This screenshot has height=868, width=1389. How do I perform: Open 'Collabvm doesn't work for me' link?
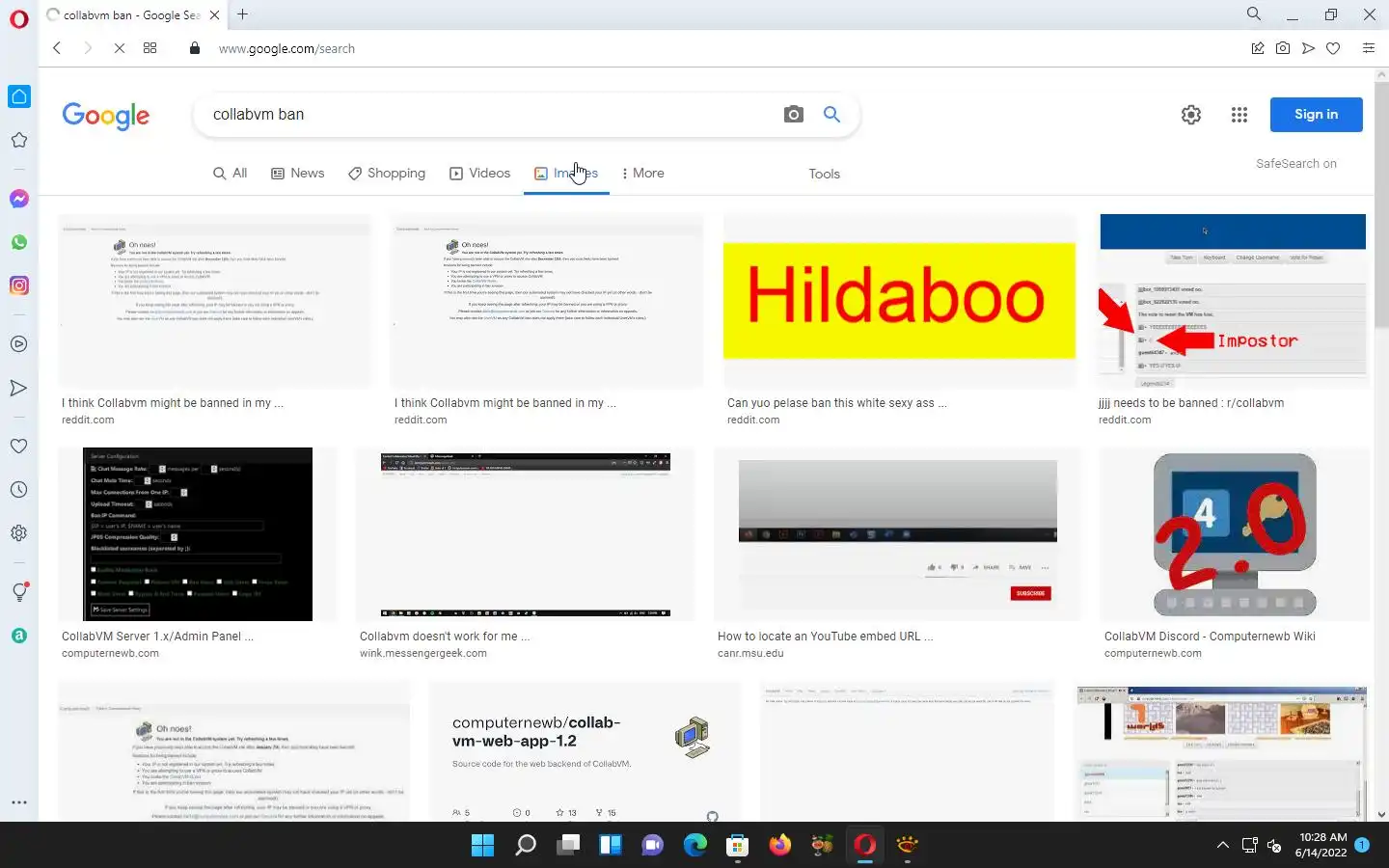[x=445, y=637]
